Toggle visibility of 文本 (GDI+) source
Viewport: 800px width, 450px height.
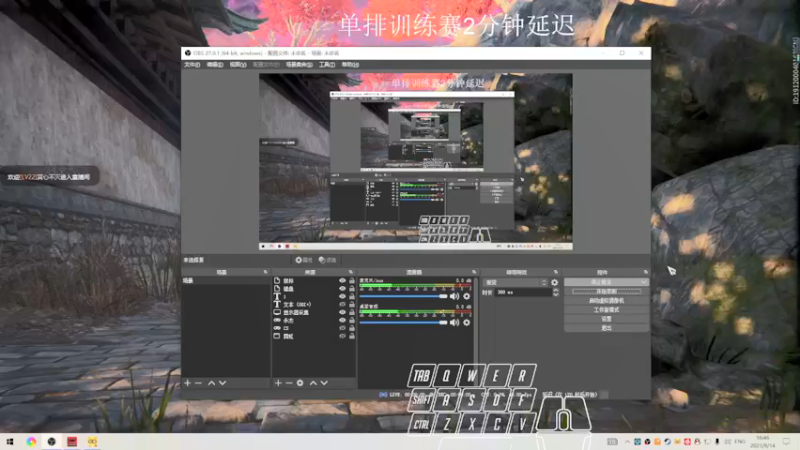pyautogui.click(x=342, y=304)
